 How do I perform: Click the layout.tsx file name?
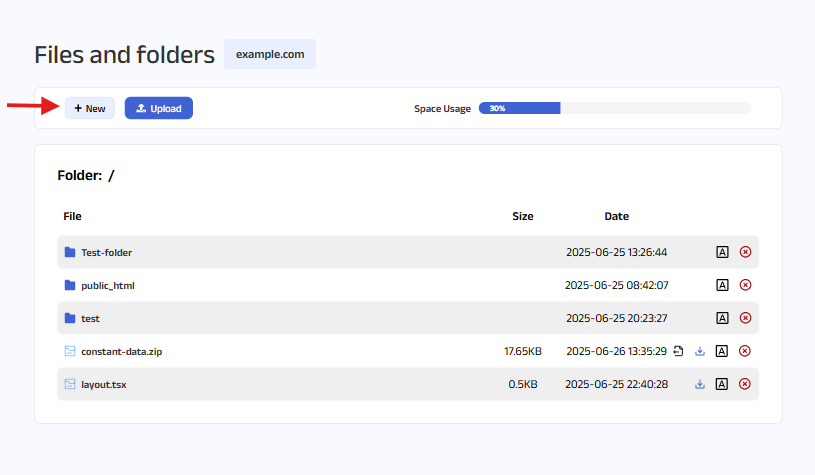click(103, 384)
